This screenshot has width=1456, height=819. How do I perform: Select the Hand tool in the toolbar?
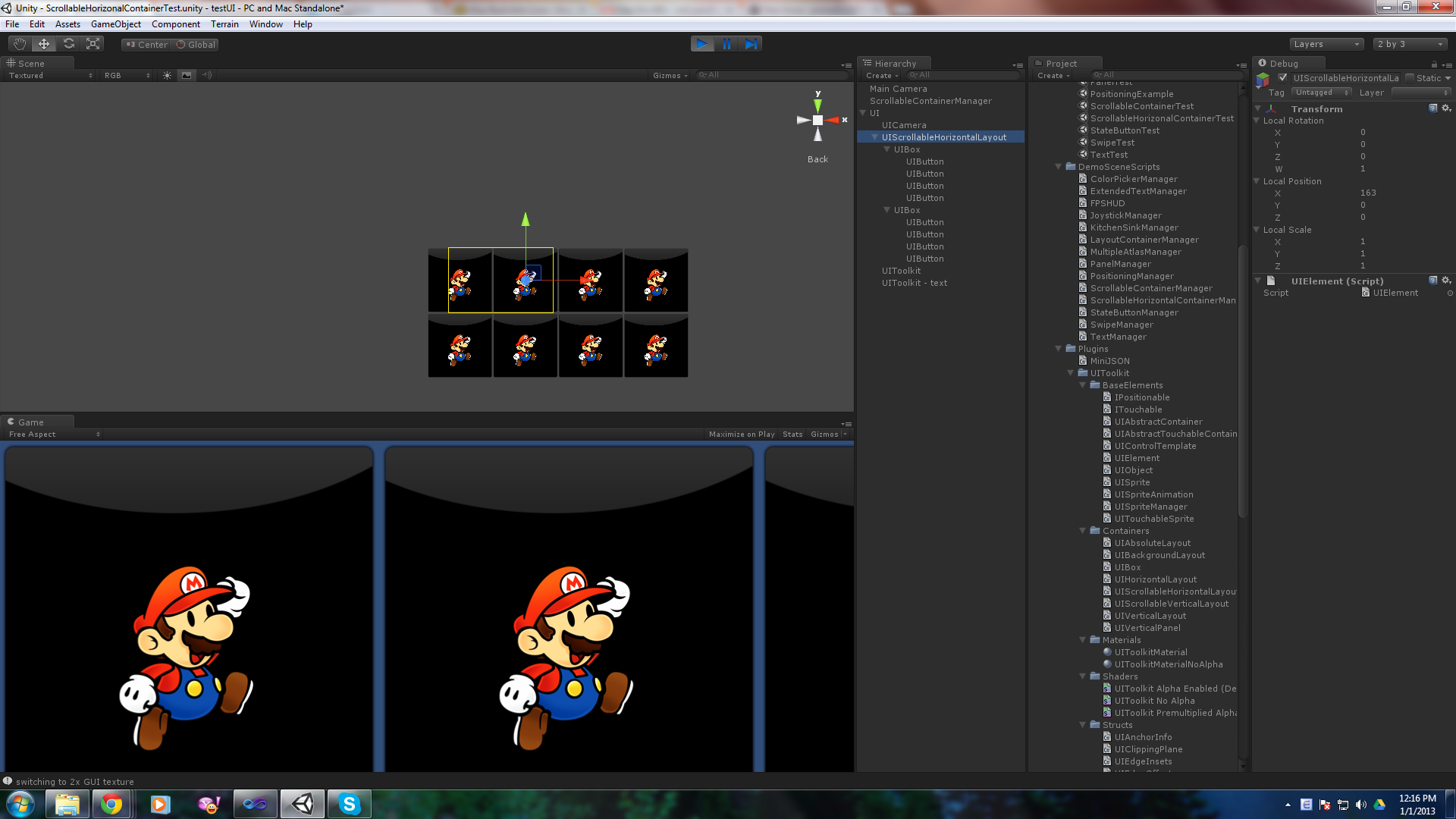[x=19, y=44]
